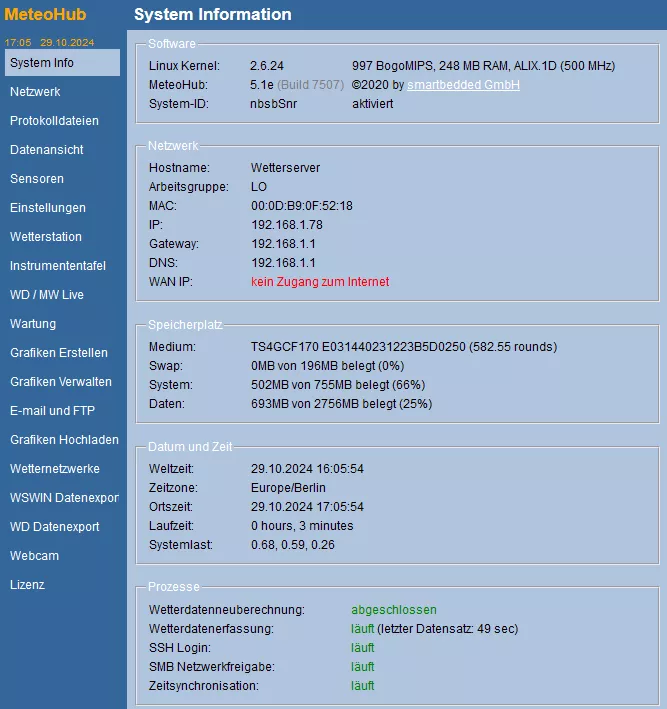Click IP address 192.168.1.78
This screenshot has width=667, height=709.
click(x=287, y=225)
